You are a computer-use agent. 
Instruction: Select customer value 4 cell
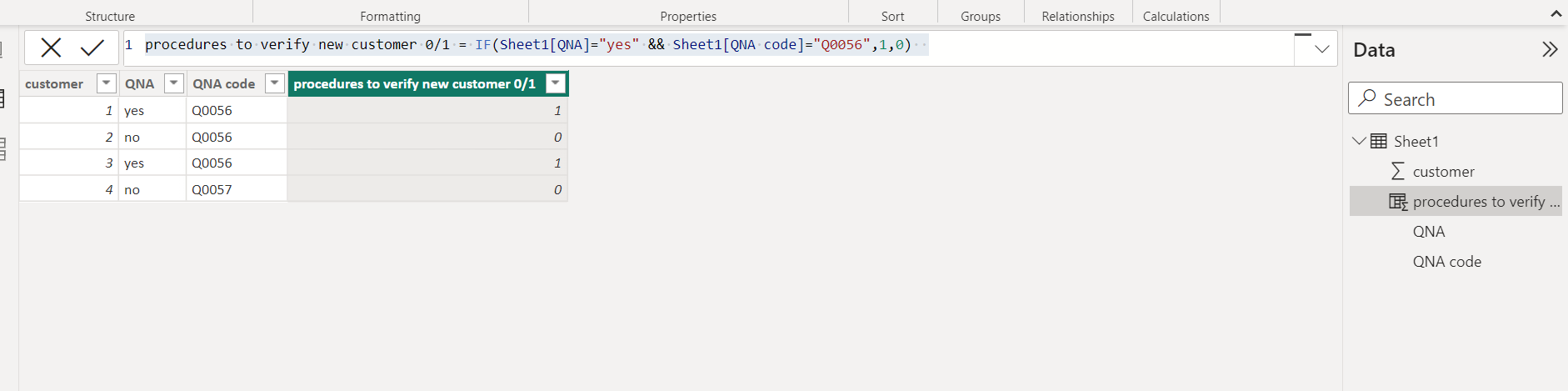69,189
